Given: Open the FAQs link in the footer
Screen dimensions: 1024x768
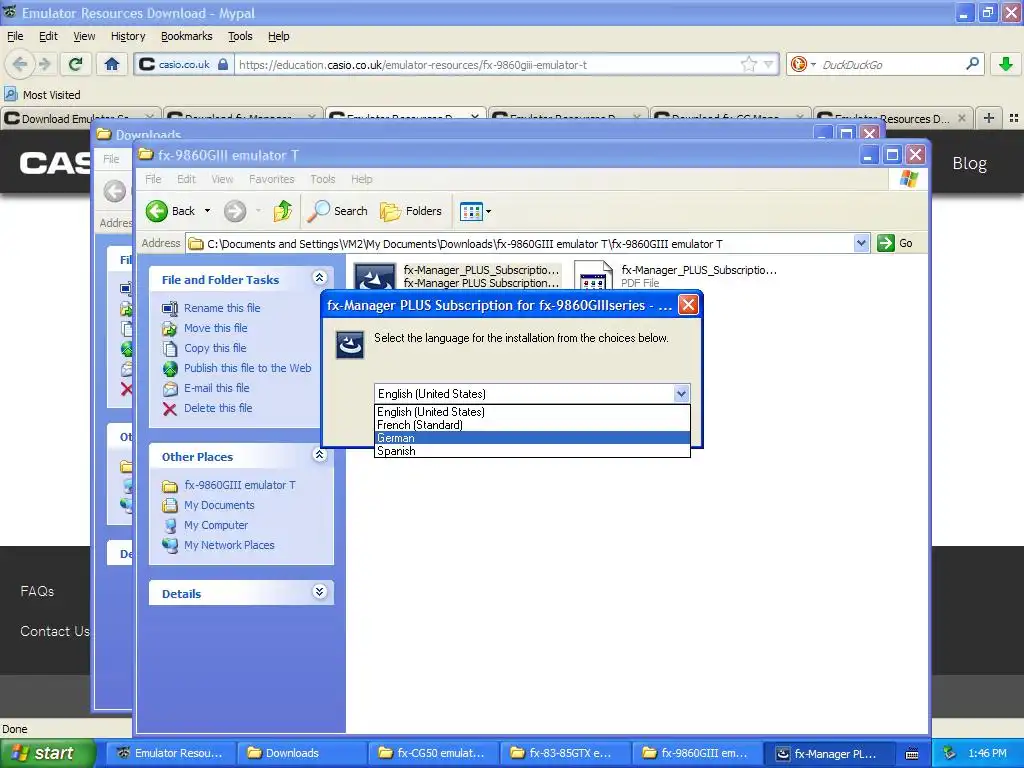Looking at the screenshot, I should [37, 591].
